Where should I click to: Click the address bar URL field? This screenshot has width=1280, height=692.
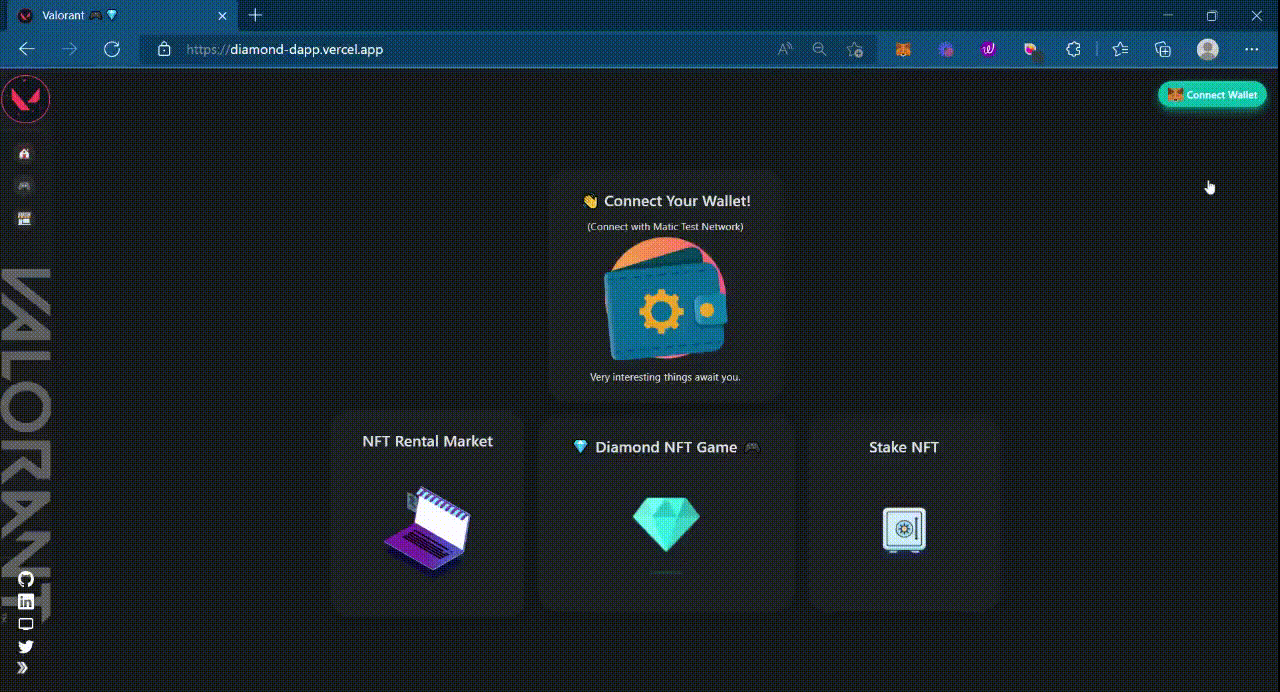tap(450, 49)
